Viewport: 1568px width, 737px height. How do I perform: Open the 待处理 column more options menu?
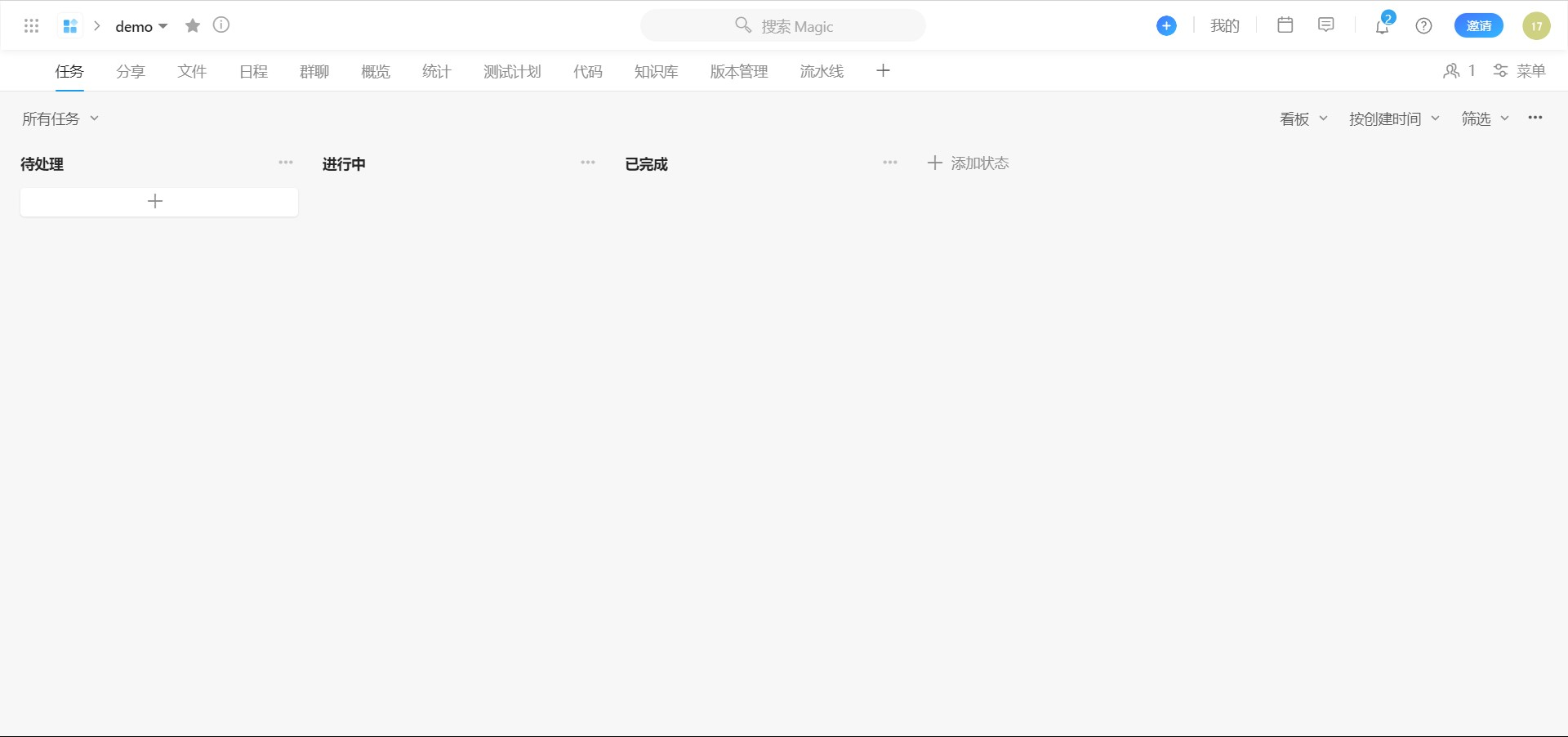(x=285, y=163)
